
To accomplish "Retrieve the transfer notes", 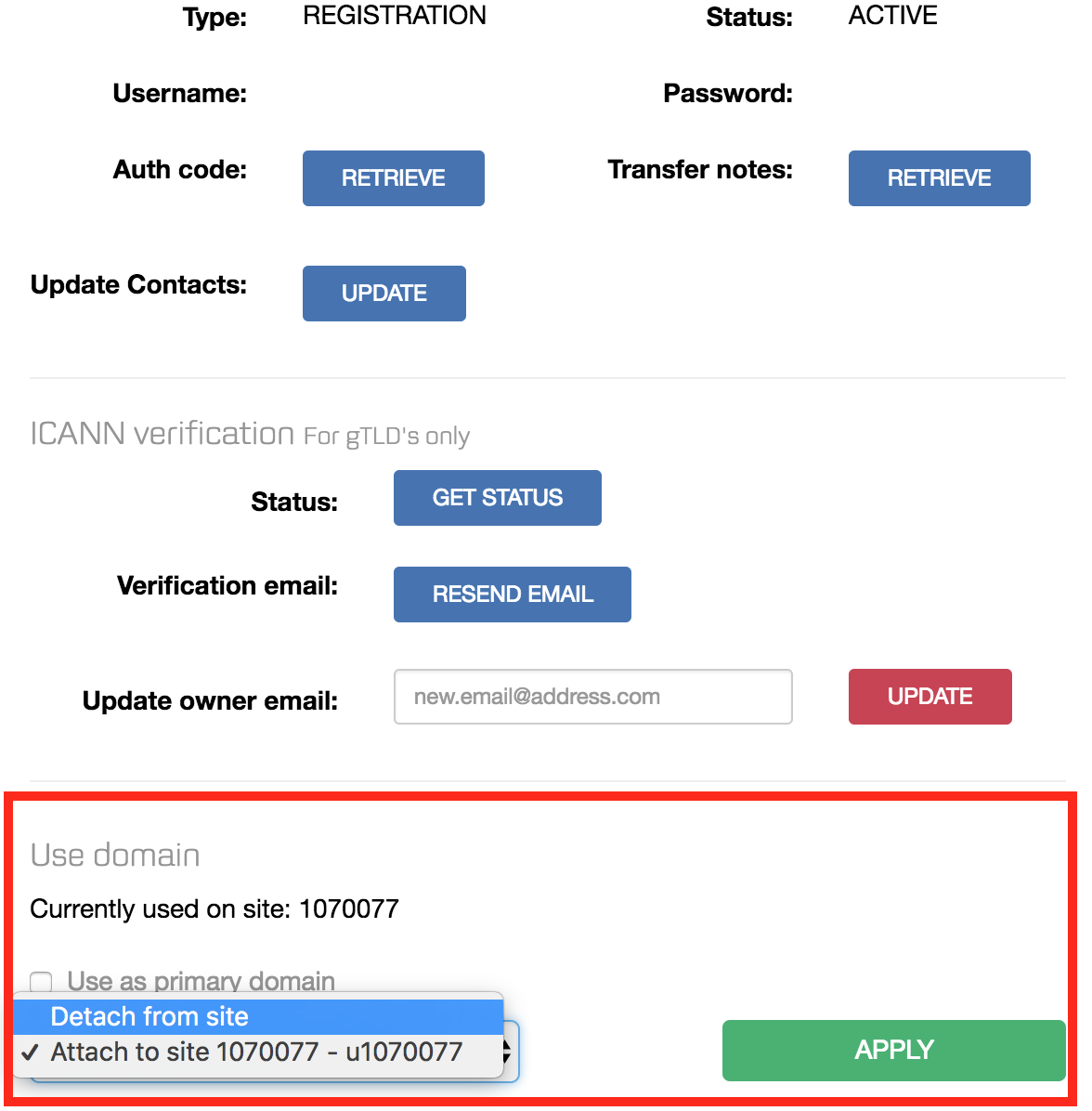I will 939,178.
